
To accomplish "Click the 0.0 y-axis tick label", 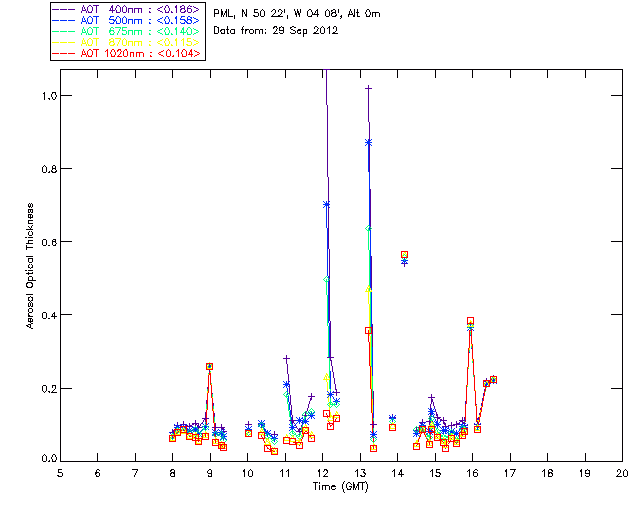I will [48, 459].
